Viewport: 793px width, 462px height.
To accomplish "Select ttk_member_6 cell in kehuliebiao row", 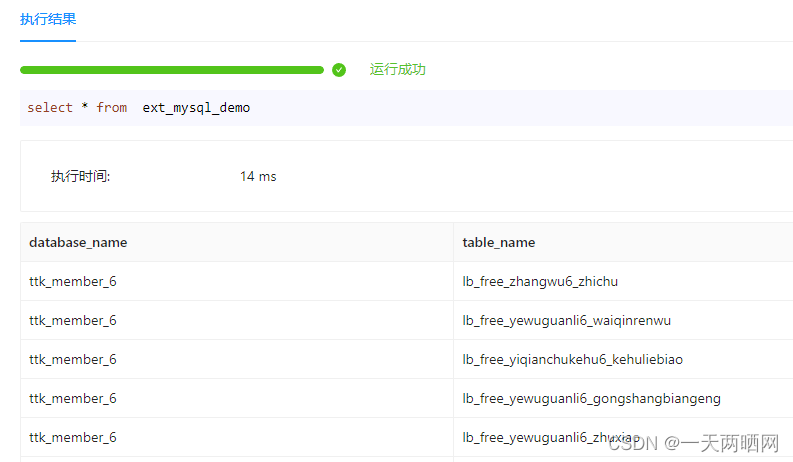I will (237, 359).
